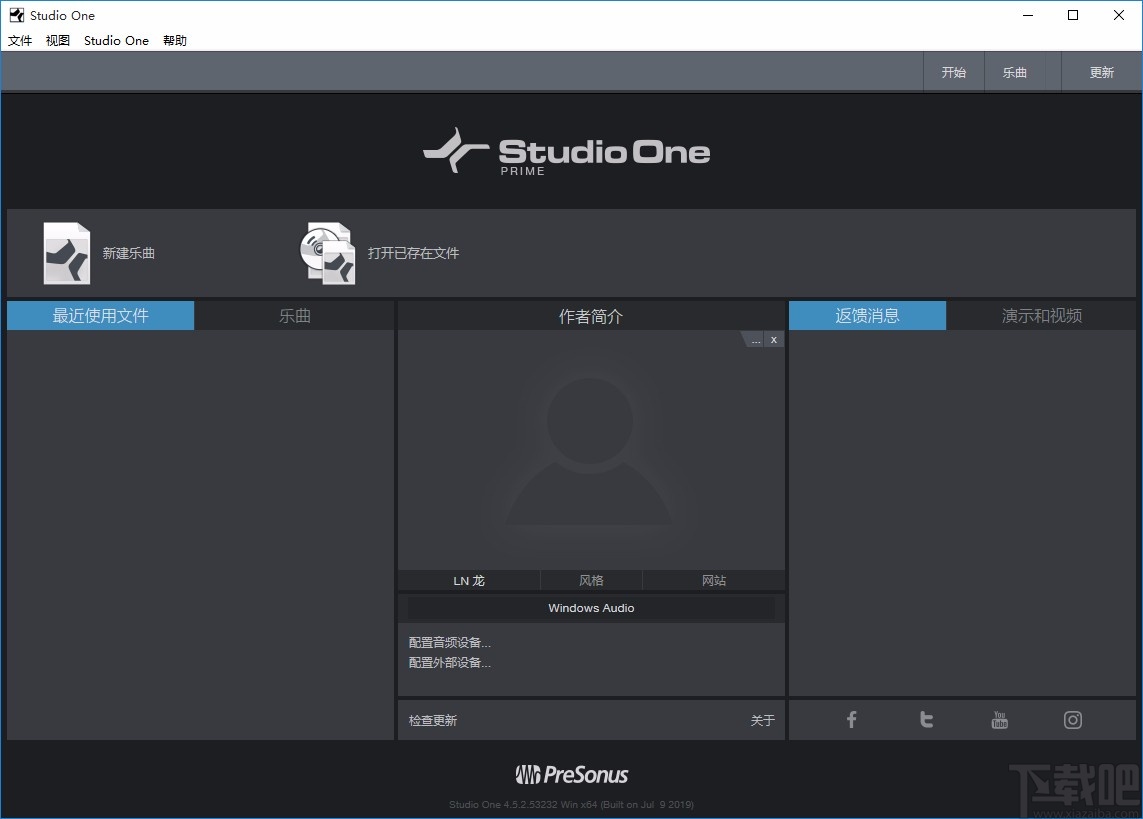Switch to the 乐曲 page in top bar
Screen dimensions: 1143x819
(x=1015, y=72)
